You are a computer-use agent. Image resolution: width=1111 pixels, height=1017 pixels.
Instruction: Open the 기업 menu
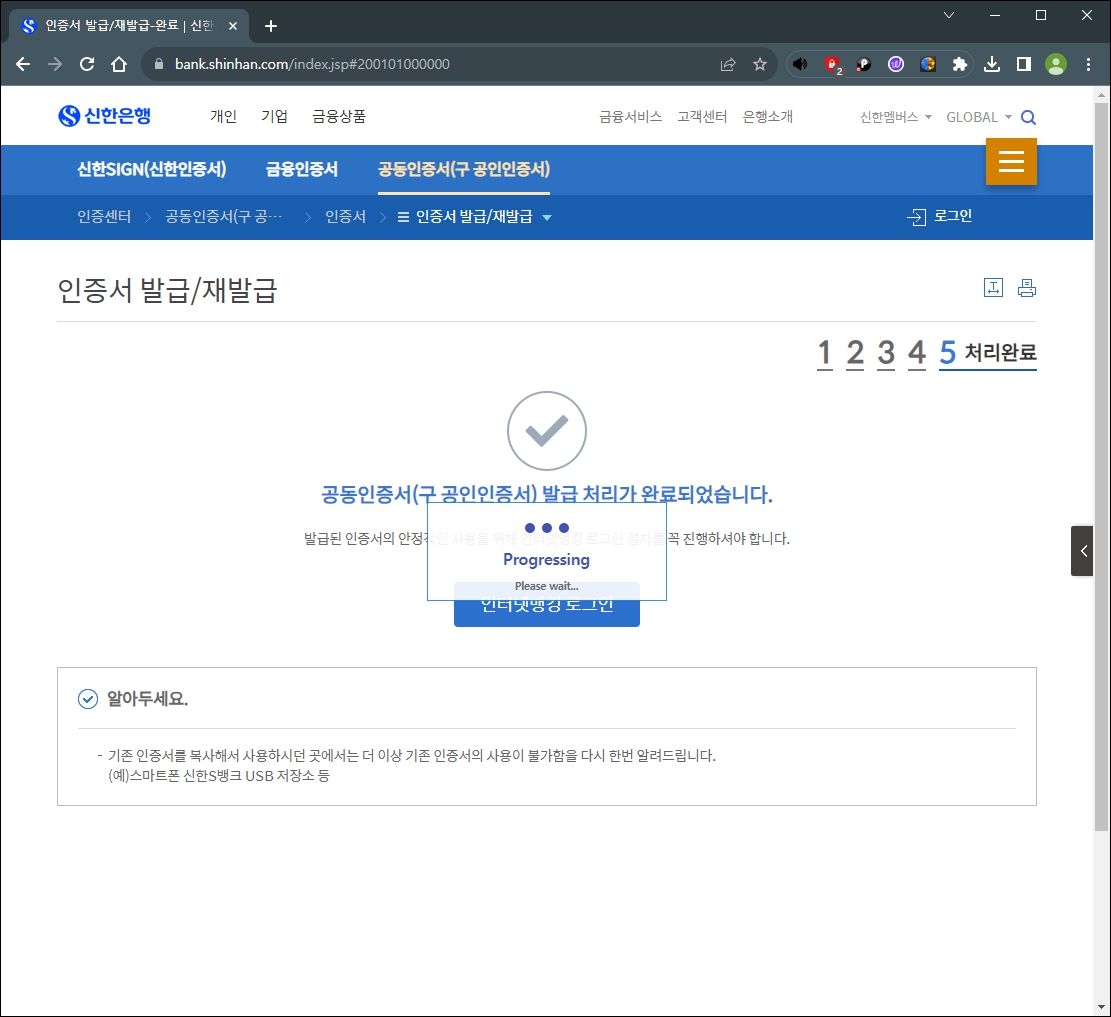pyautogui.click(x=274, y=116)
